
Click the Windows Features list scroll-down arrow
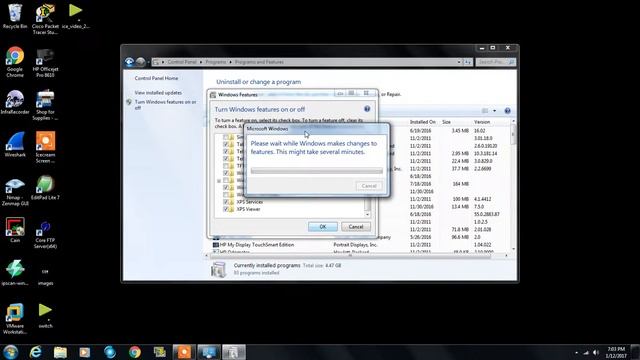tap(368, 215)
